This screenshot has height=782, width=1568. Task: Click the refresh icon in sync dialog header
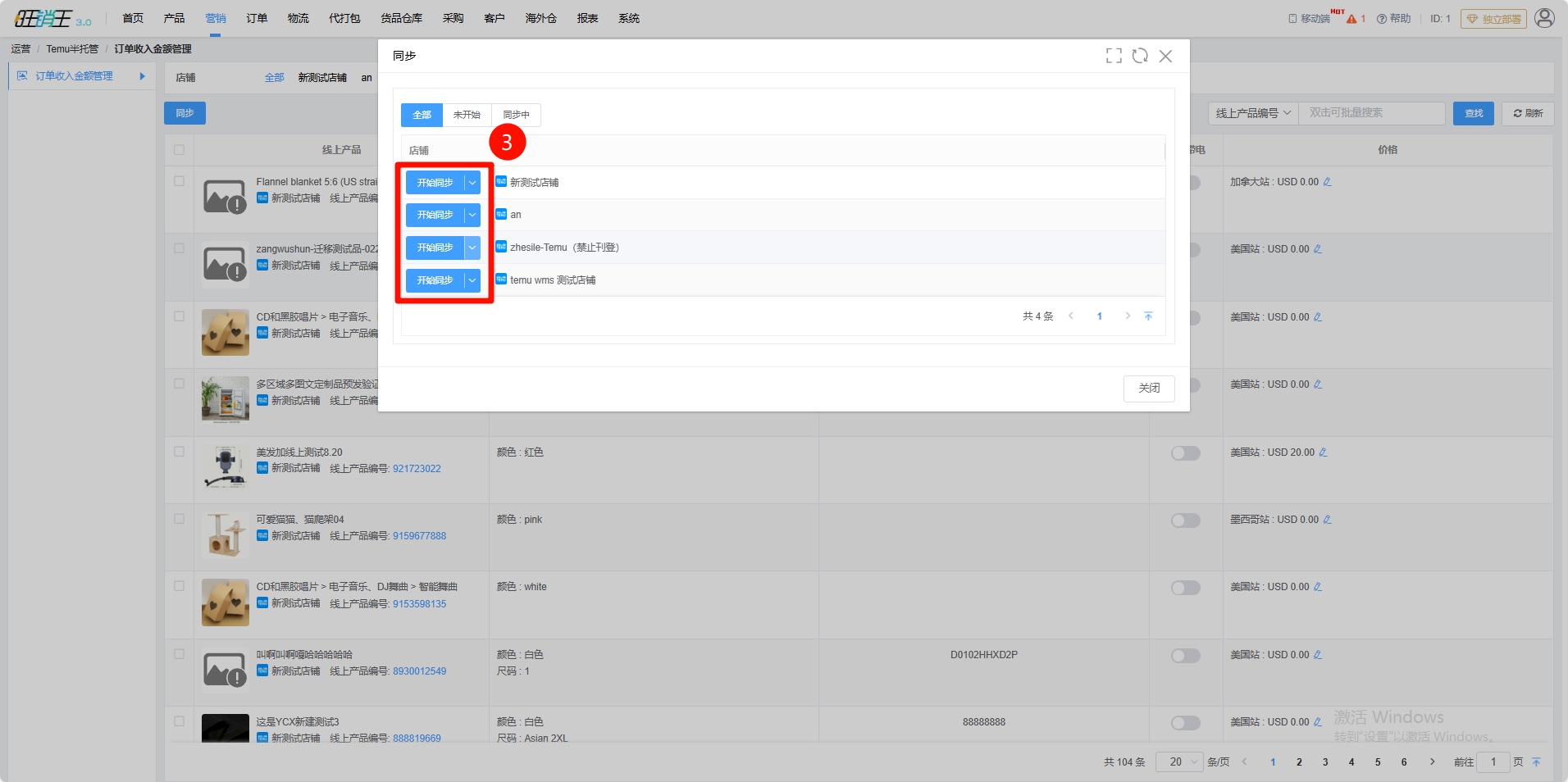click(x=1140, y=56)
